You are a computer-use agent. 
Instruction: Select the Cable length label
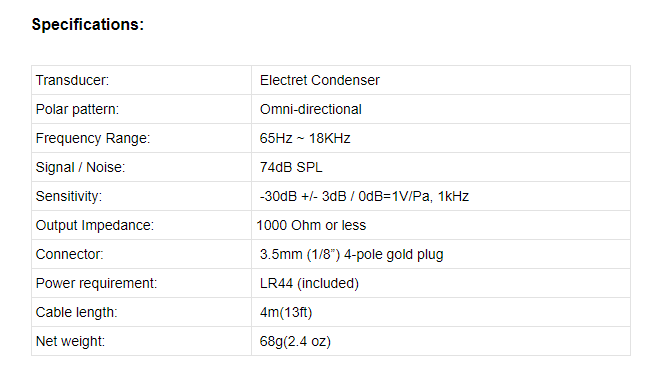pos(76,313)
